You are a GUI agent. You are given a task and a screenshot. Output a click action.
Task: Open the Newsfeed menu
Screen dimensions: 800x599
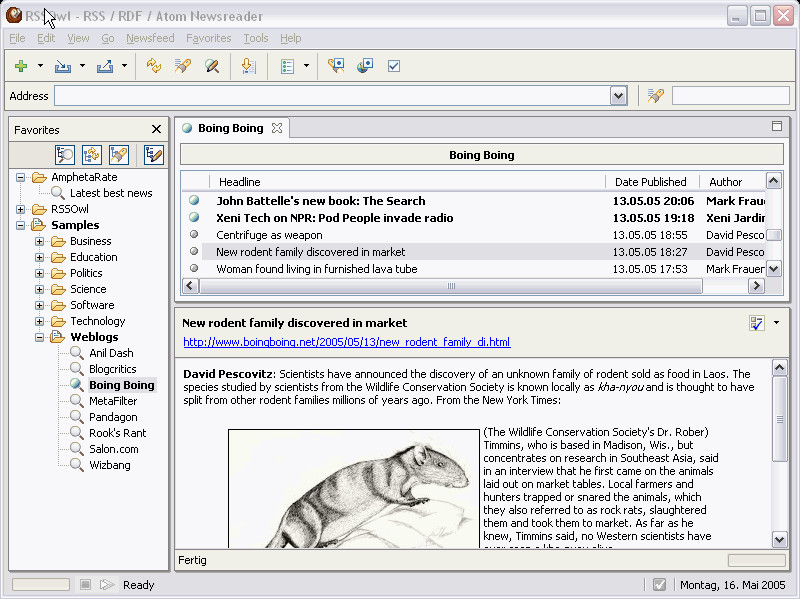pyautogui.click(x=150, y=38)
